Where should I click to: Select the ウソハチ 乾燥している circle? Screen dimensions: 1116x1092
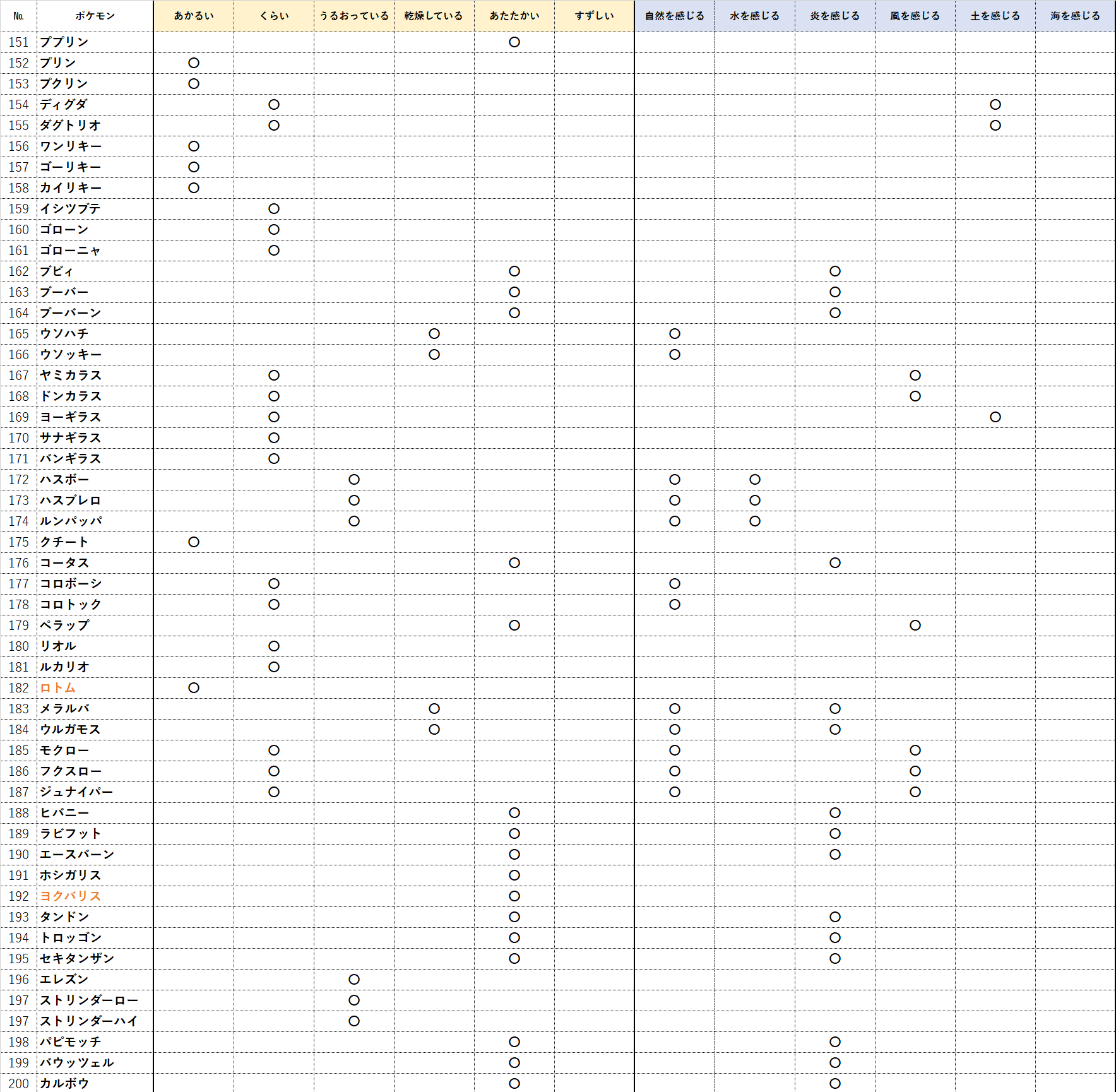[434, 334]
